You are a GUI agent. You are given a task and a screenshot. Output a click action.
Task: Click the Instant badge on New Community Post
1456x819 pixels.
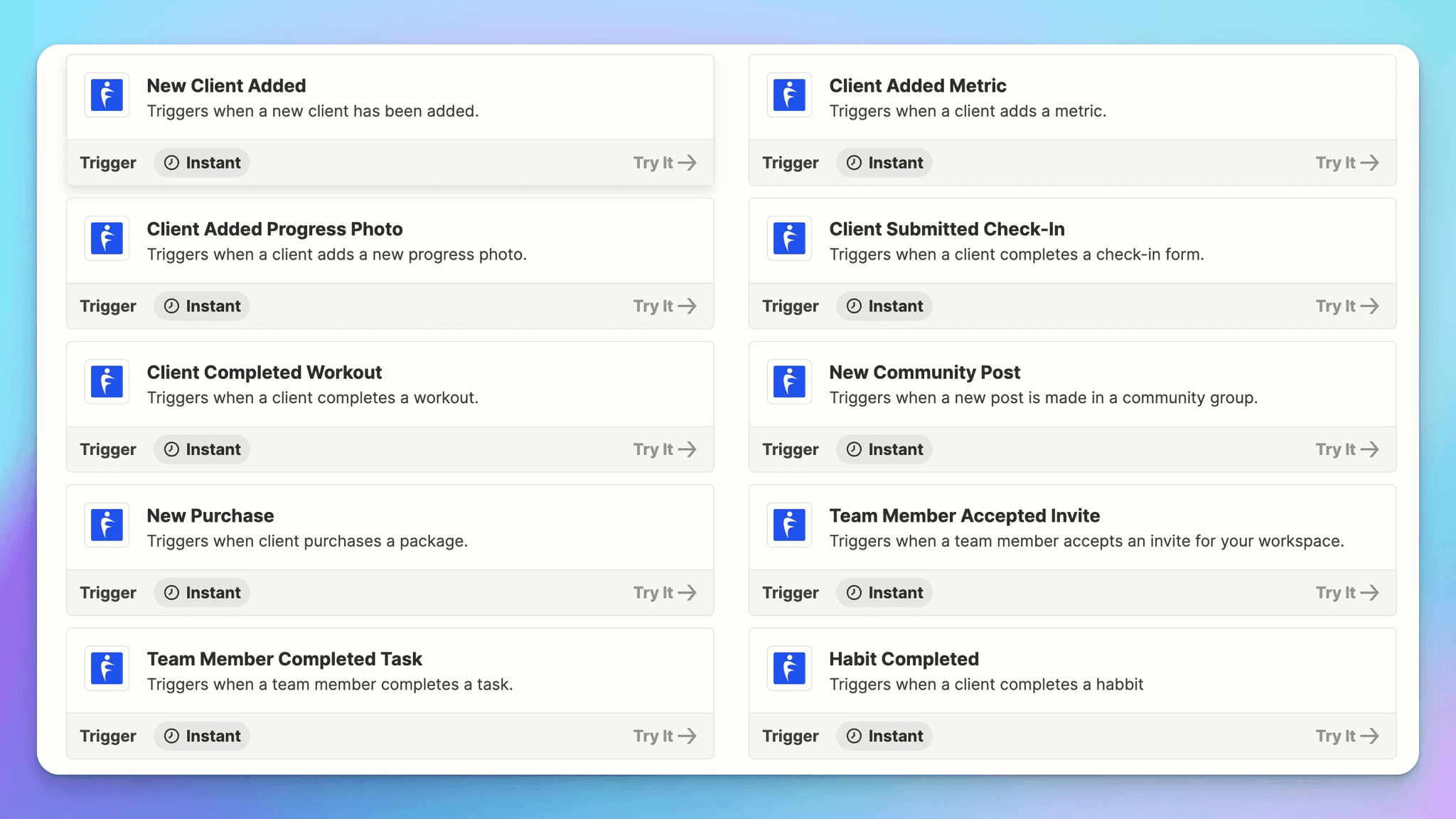884,449
